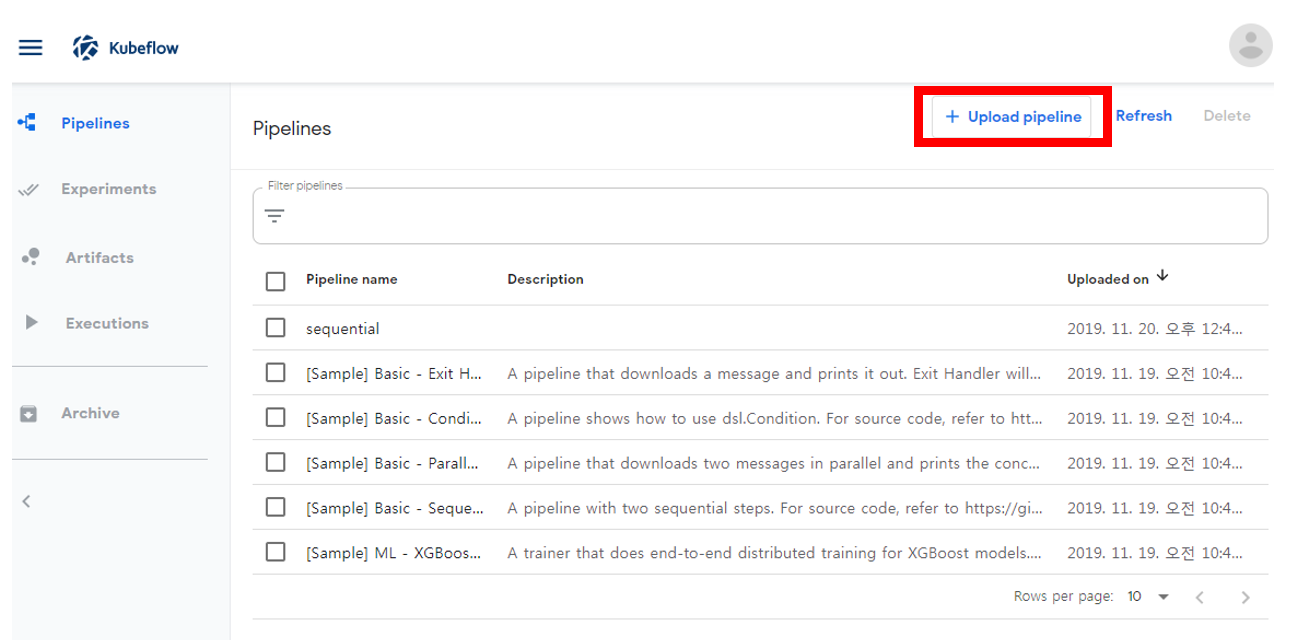Click the filter lines icon
Viewport: 1294px width, 640px height.
tap(275, 215)
